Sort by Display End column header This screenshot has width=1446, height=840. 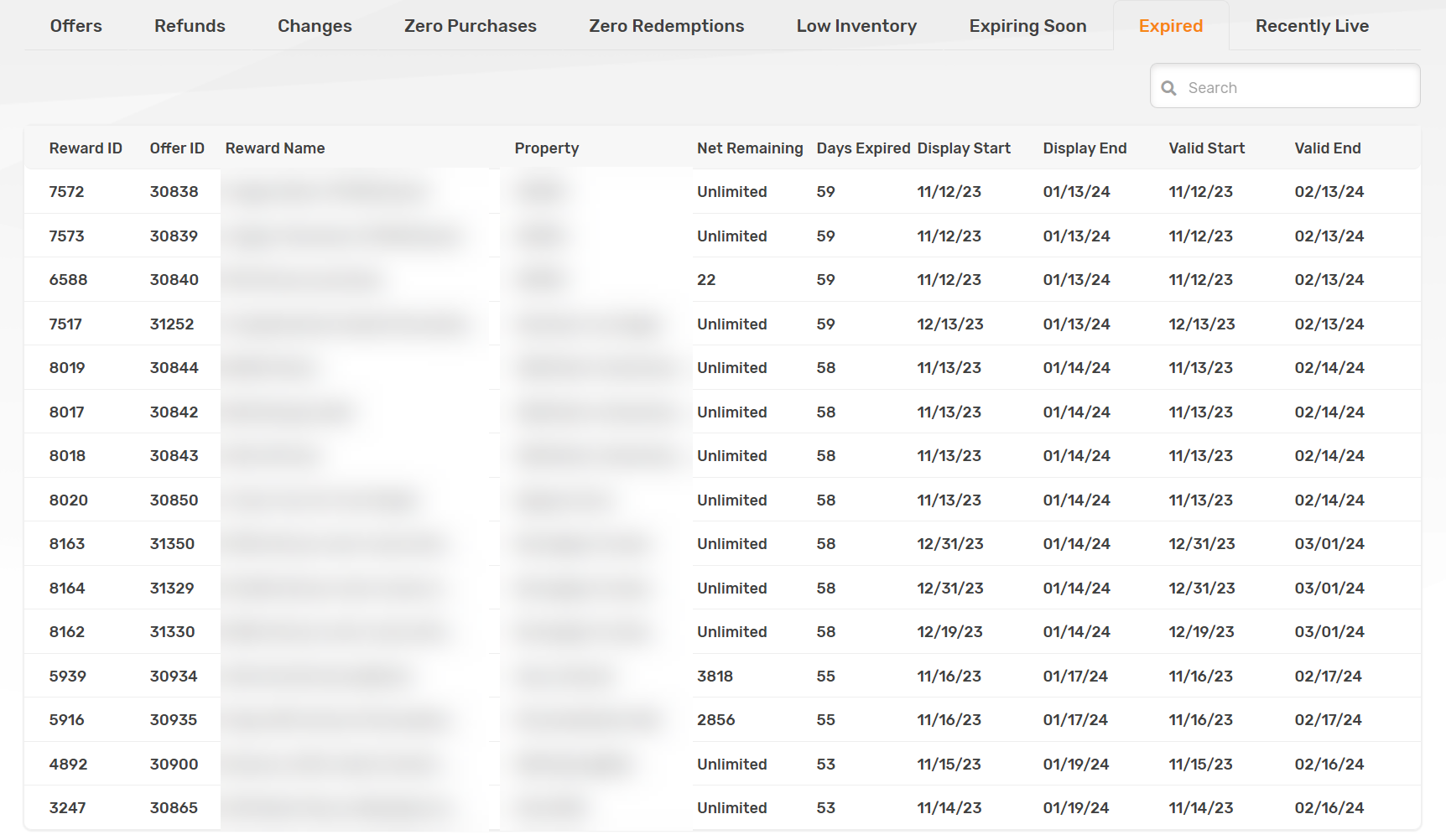1084,148
